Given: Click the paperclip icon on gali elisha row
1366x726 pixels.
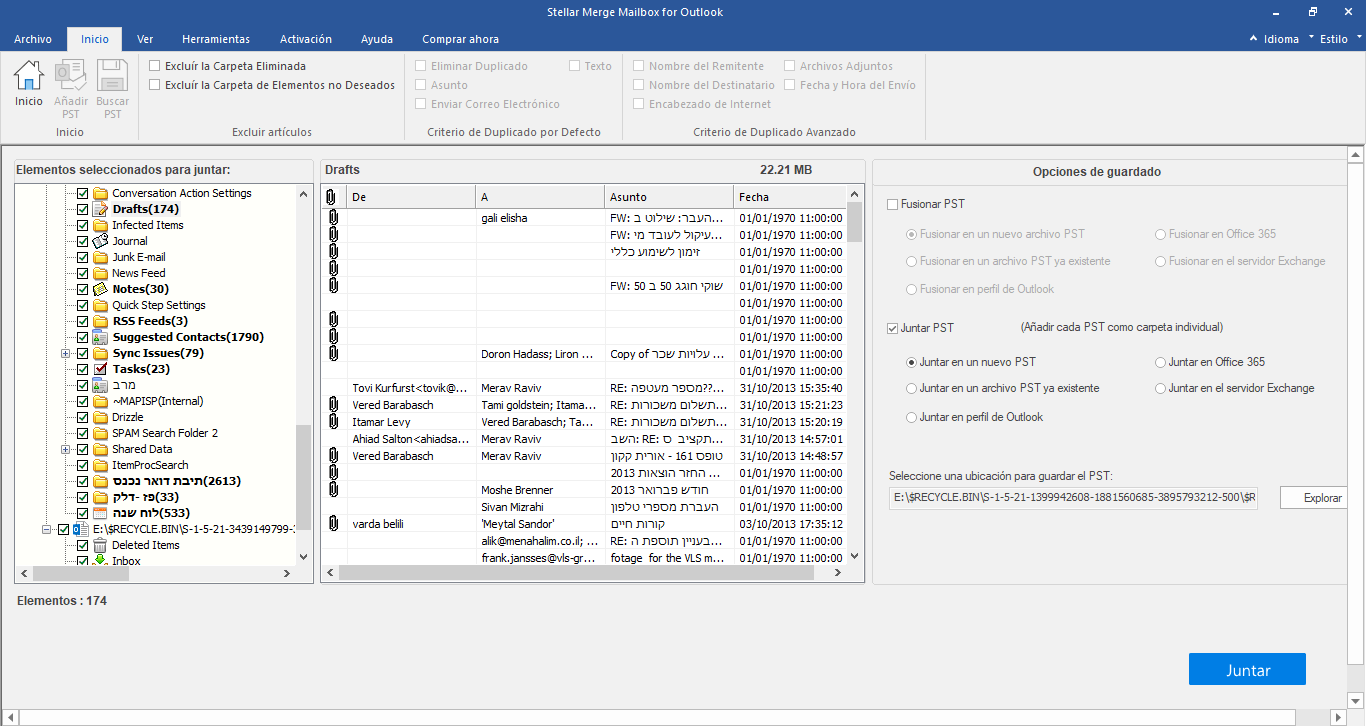Looking at the screenshot, I should [333, 218].
